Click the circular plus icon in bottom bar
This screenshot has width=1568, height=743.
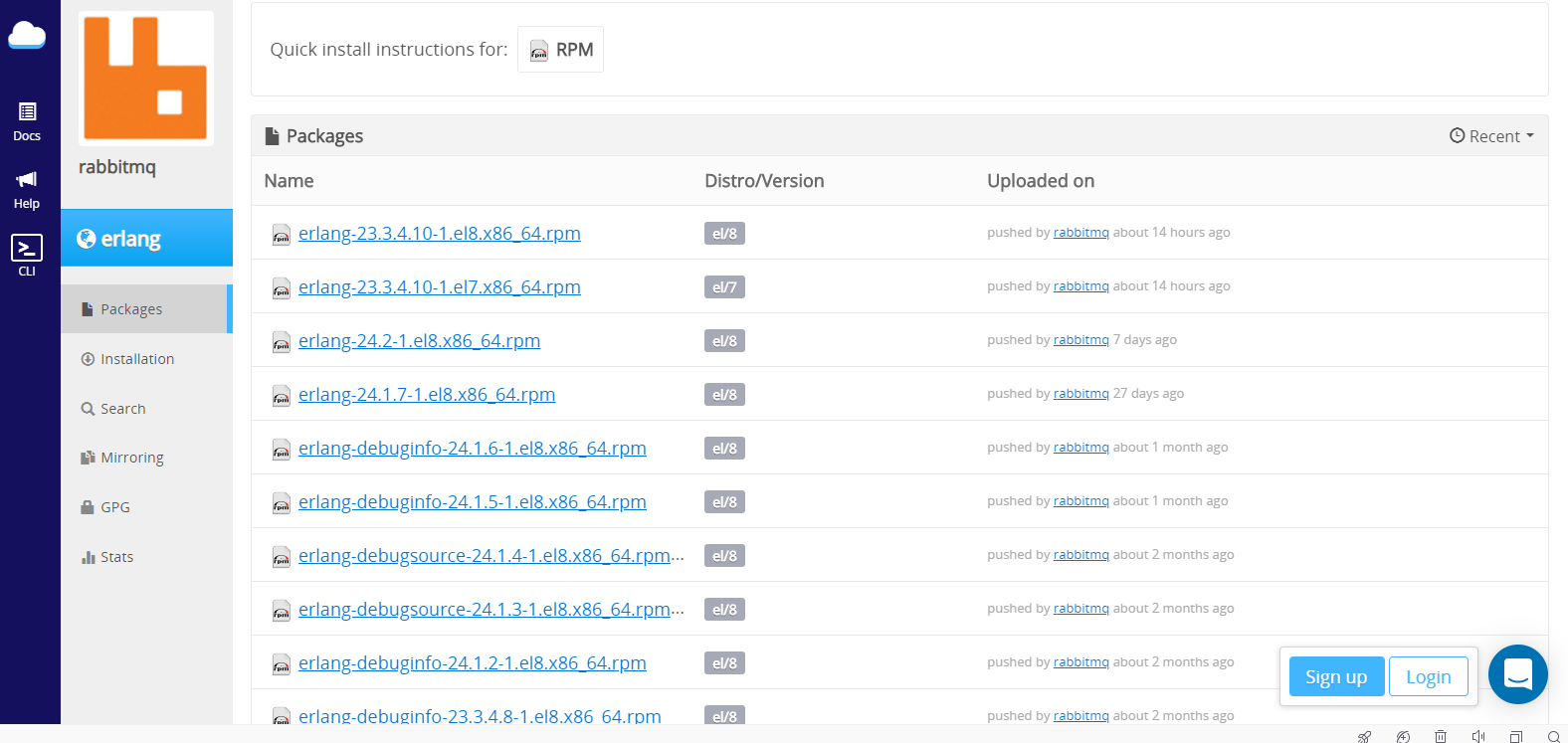pyautogui.click(x=1403, y=736)
